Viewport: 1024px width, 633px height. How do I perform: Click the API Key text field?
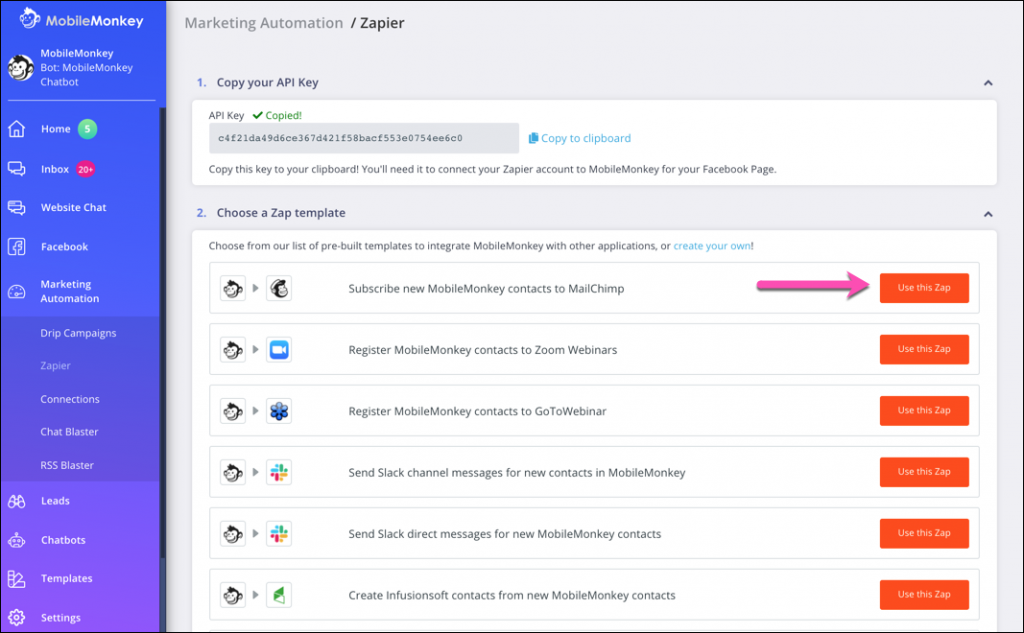pos(364,138)
